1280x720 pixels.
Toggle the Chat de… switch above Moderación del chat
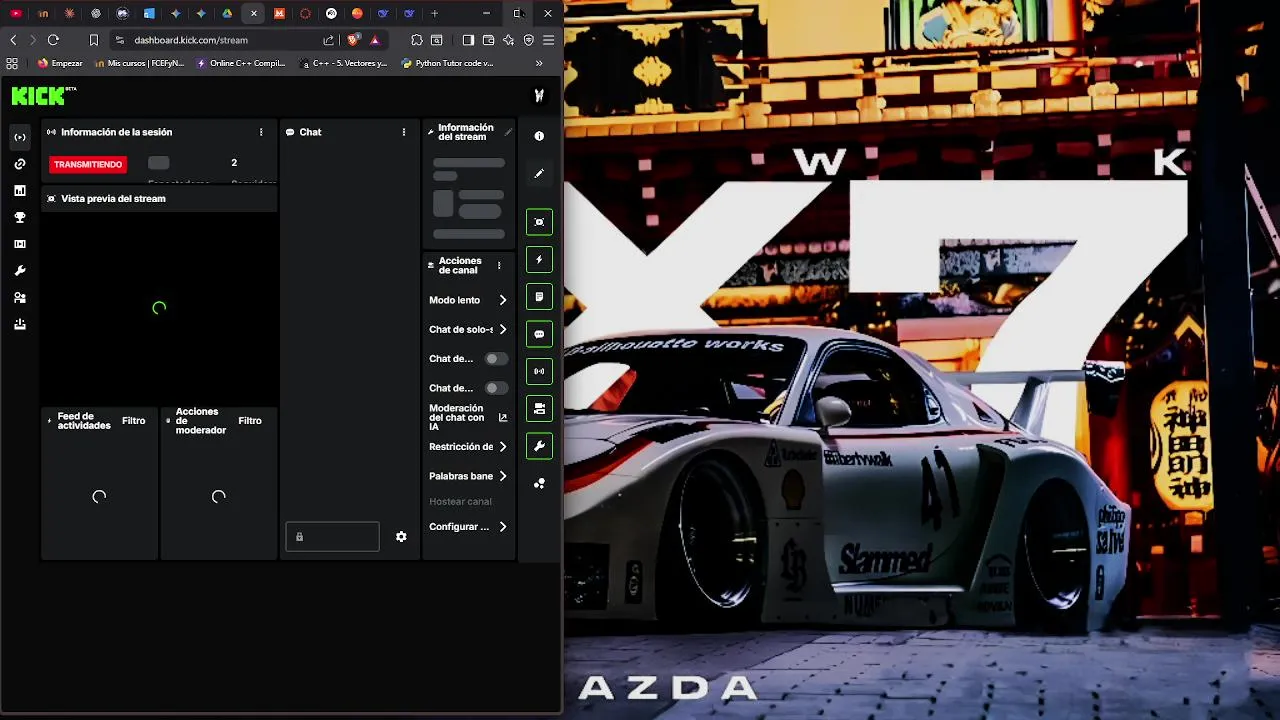[495, 388]
